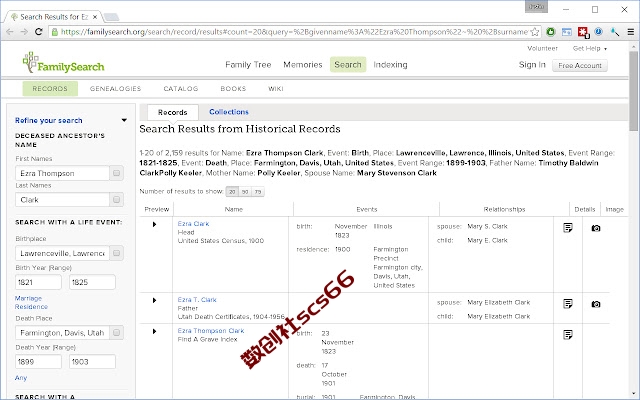Add Marriage life event link

click(28, 298)
